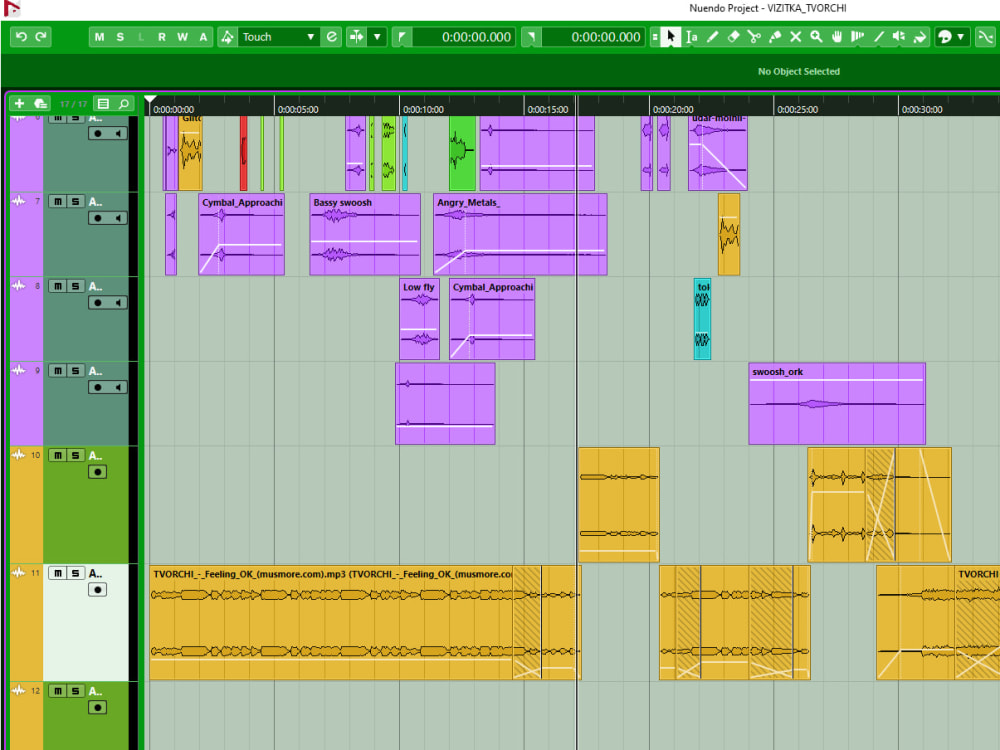Open the Auto-Scroll settings dropdown arrow

[377, 37]
